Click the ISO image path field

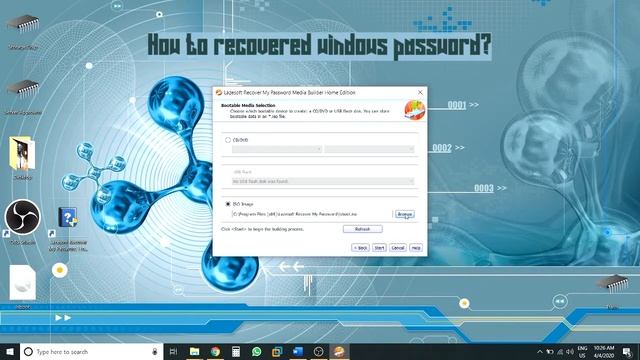click(x=311, y=214)
